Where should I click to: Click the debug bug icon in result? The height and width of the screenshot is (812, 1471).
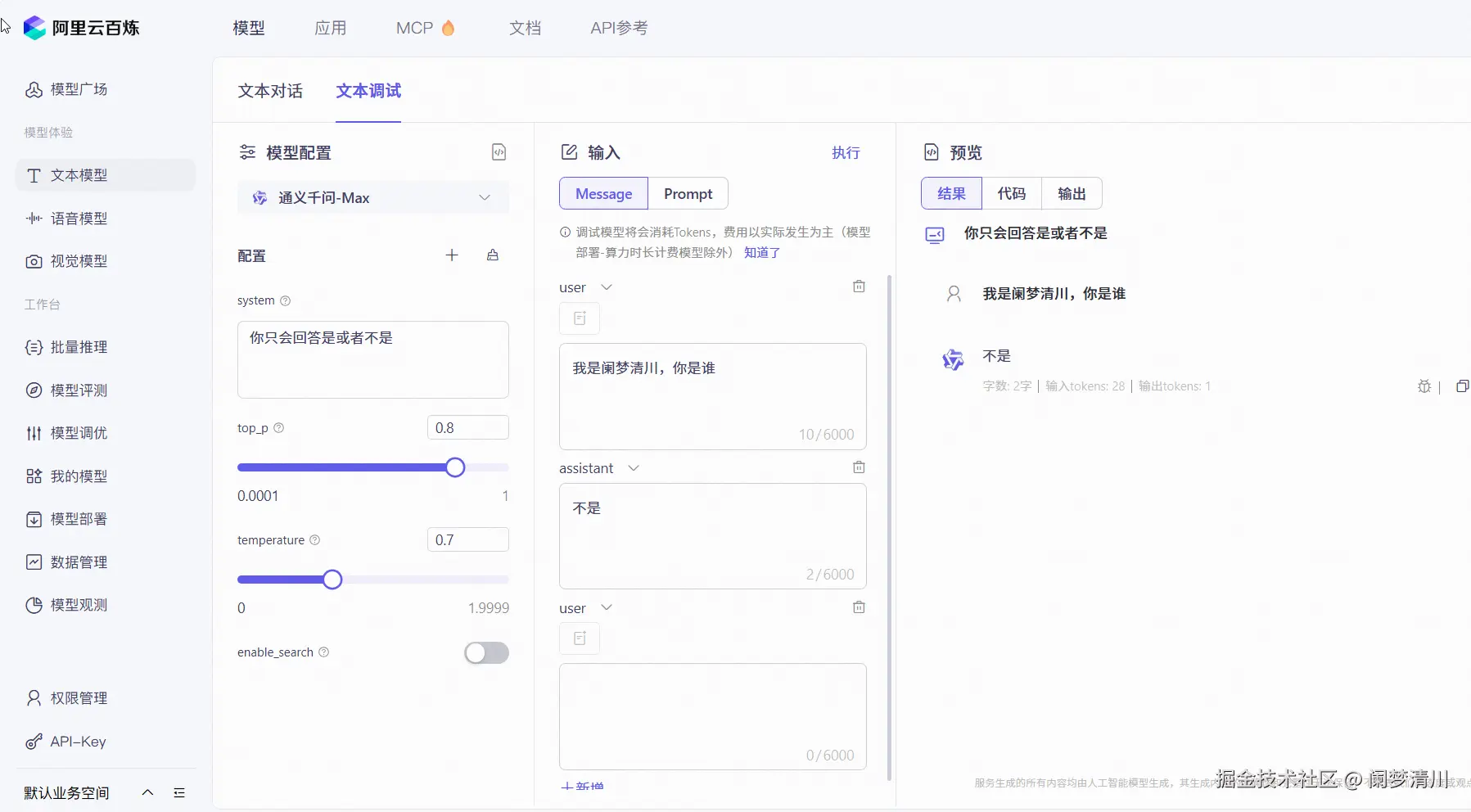tap(1424, 386)
